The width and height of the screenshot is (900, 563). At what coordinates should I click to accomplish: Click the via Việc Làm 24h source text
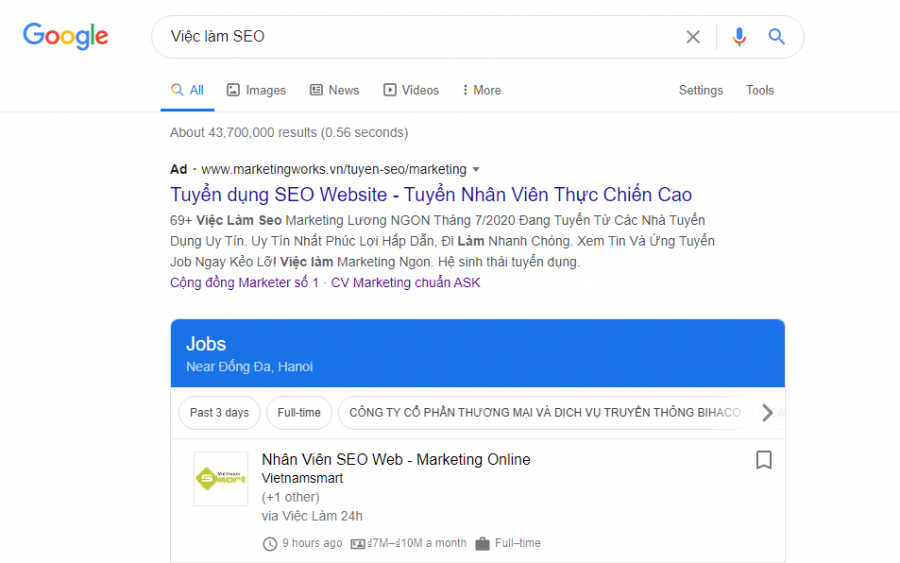(x=312, y=516)
